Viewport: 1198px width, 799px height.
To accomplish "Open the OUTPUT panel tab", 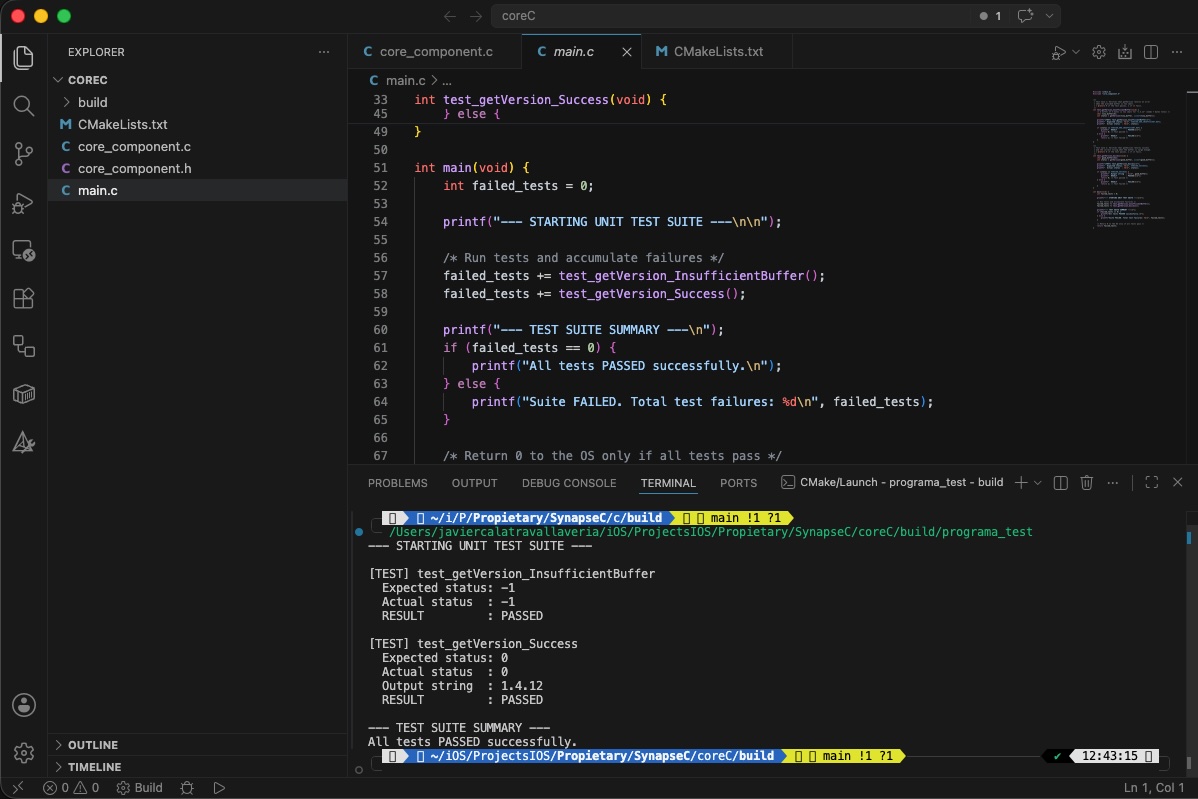I will (474, 483).
